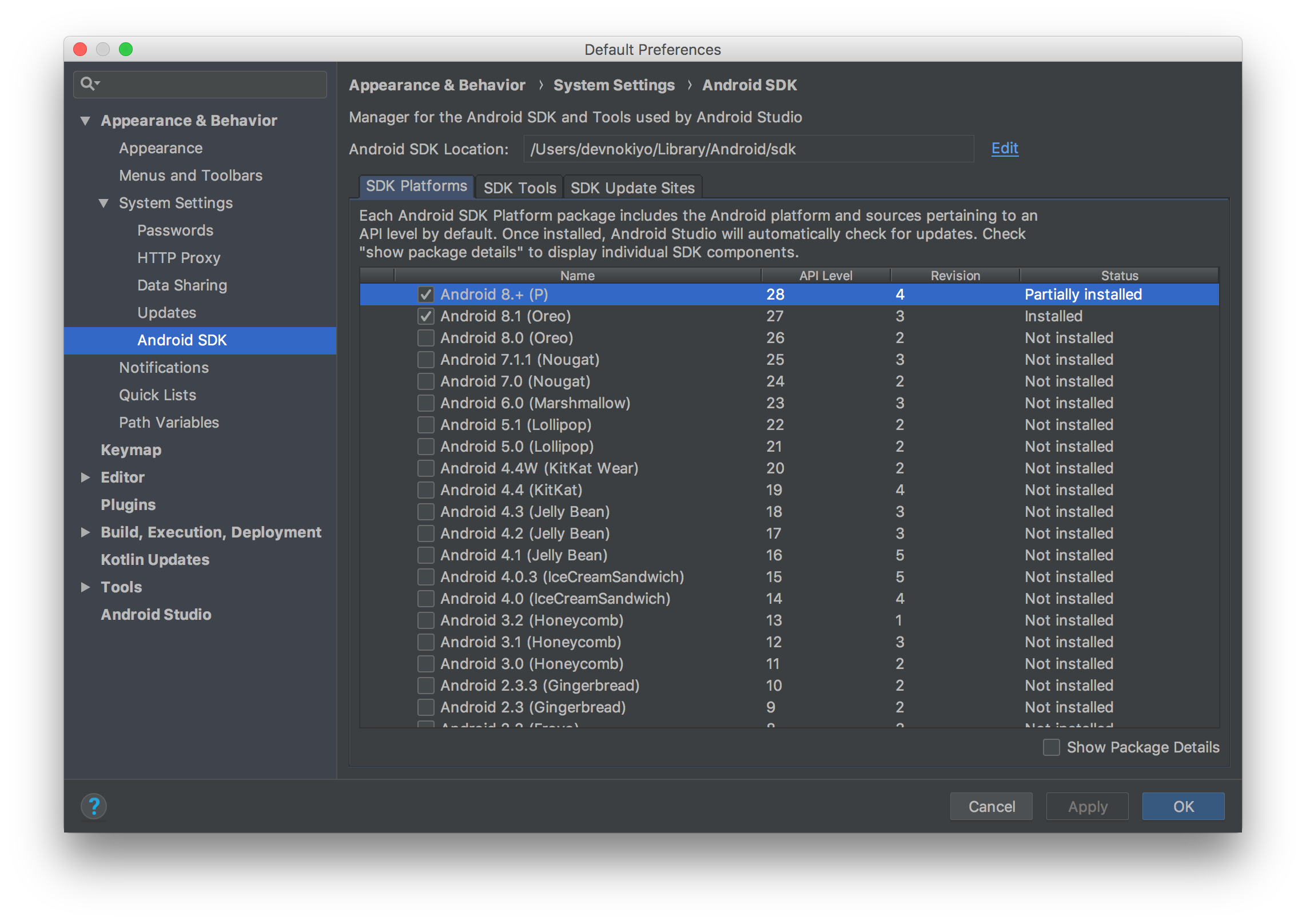Expand Build, Execution, Deployment section
Image resolution: width=1306 pixels, height=924 pixels.
[x=85, y=532]
